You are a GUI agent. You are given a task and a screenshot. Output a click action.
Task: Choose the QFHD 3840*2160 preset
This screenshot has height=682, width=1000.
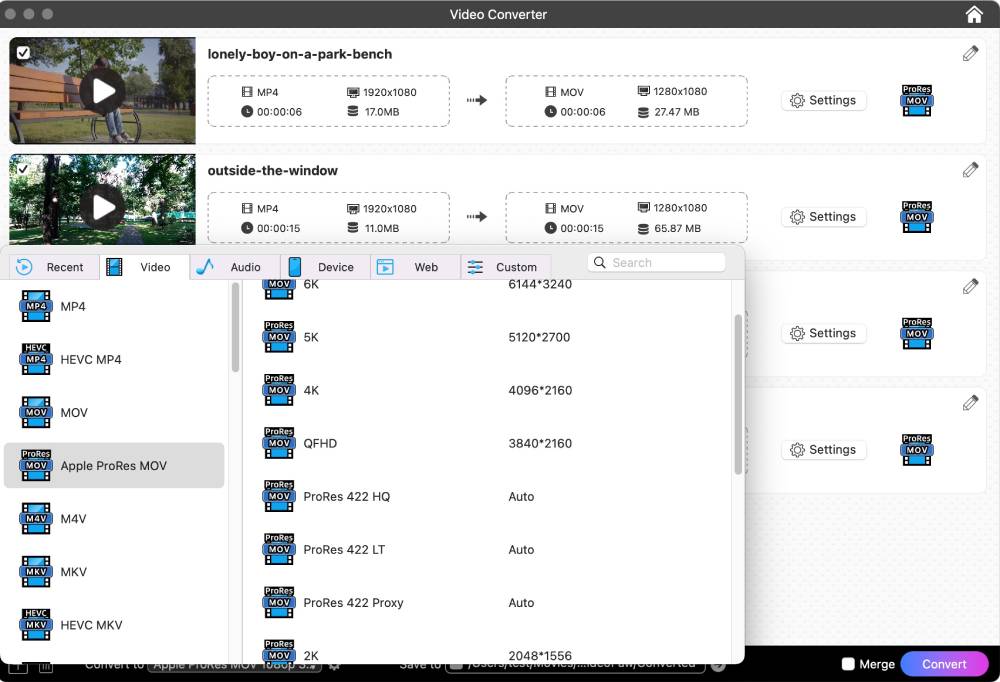(x=488, y=443)
